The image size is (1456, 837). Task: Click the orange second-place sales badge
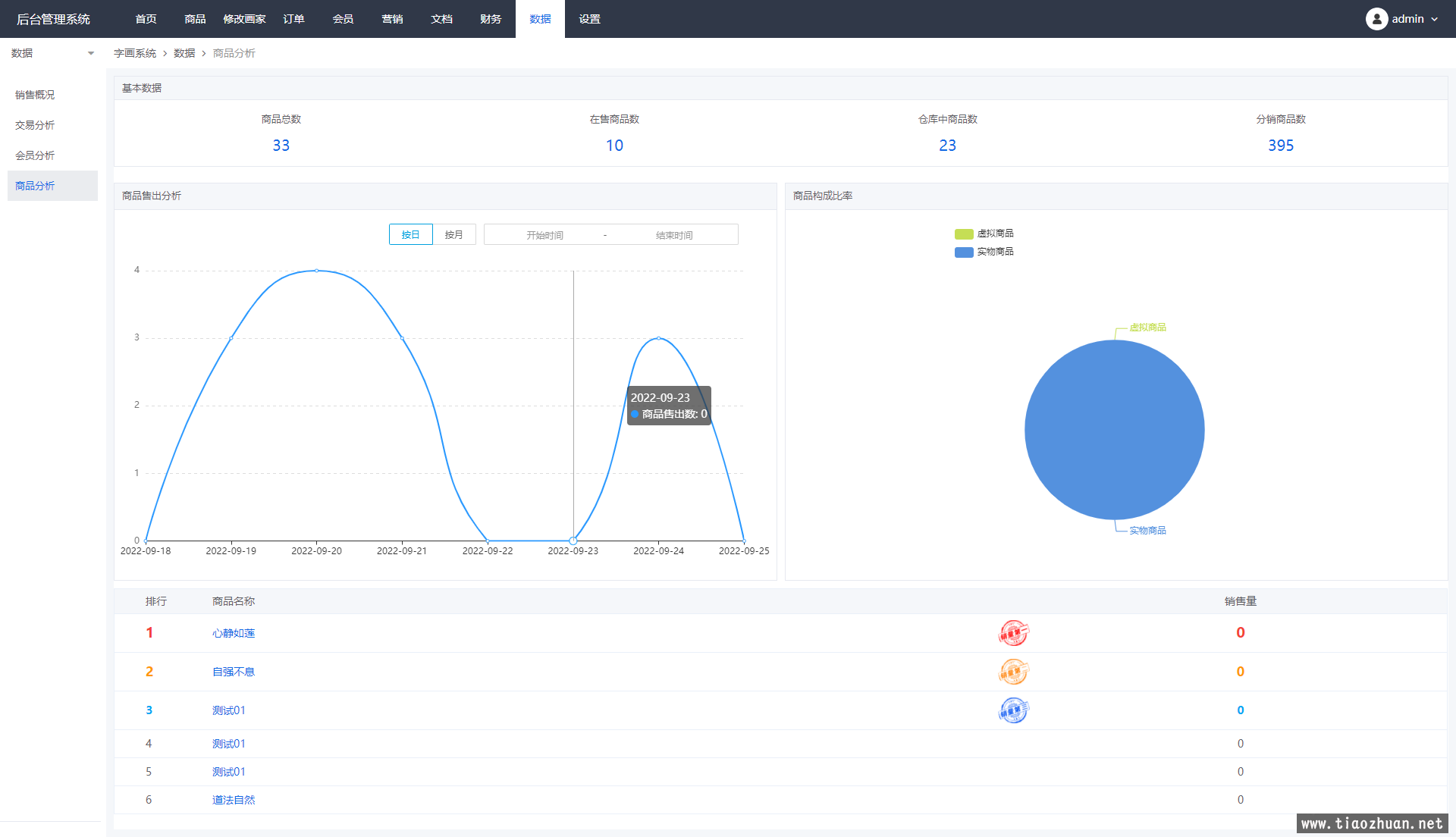[x=1013, y=672]
